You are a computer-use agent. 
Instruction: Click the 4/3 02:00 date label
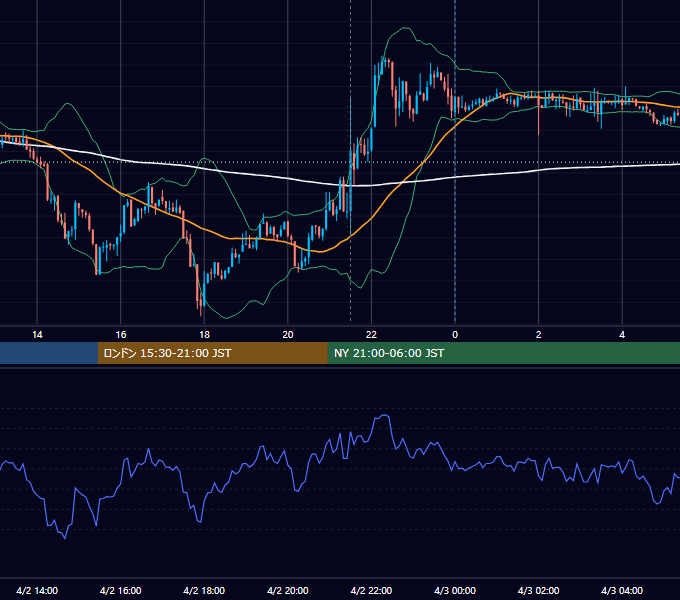click(x=538, y=590)
